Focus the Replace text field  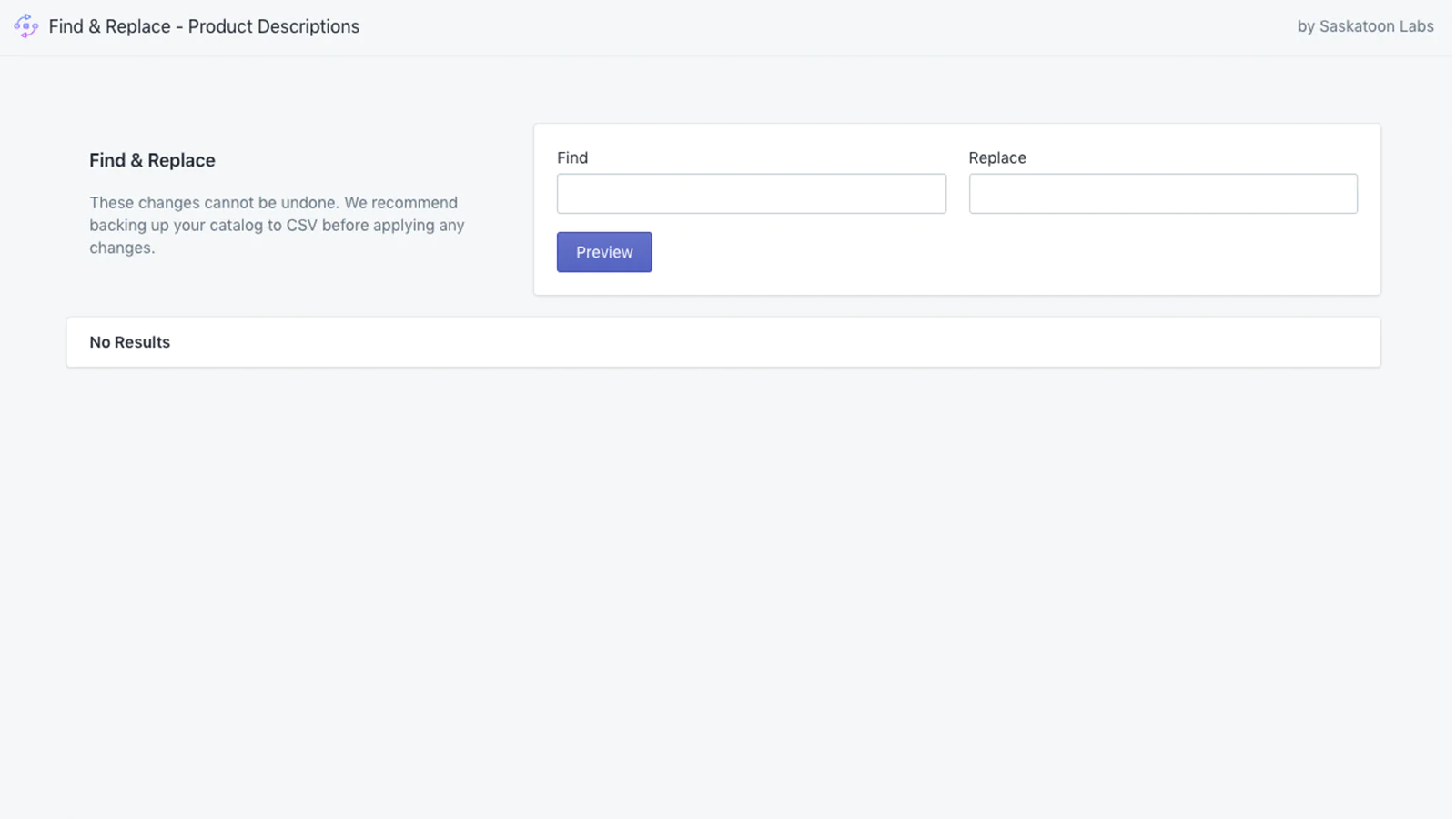(1162, 194)
